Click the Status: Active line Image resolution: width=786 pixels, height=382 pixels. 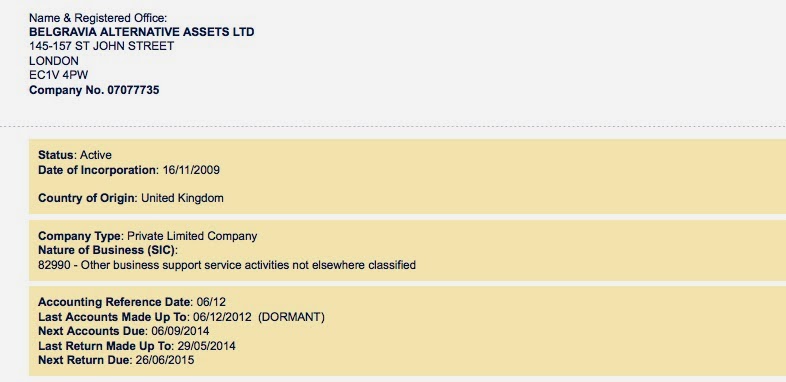tap(75, 155)
